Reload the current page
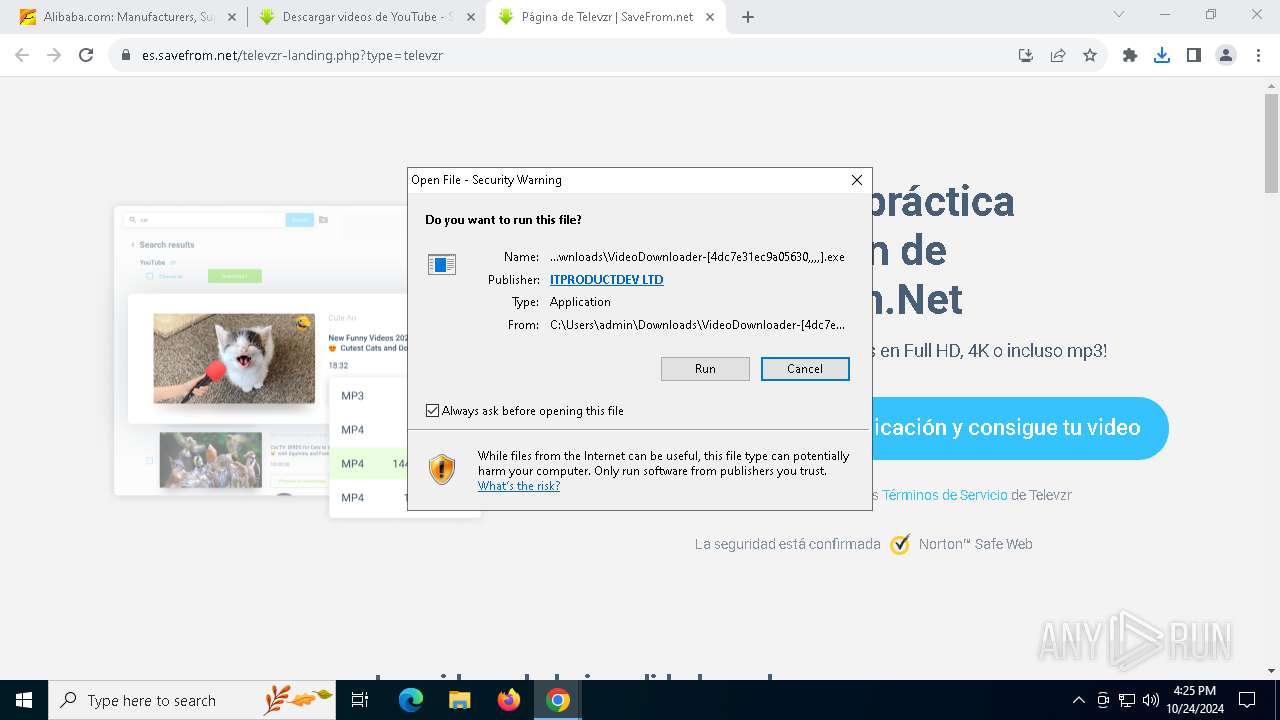This screenshot has height=720, width=1280. pos(86,56)
